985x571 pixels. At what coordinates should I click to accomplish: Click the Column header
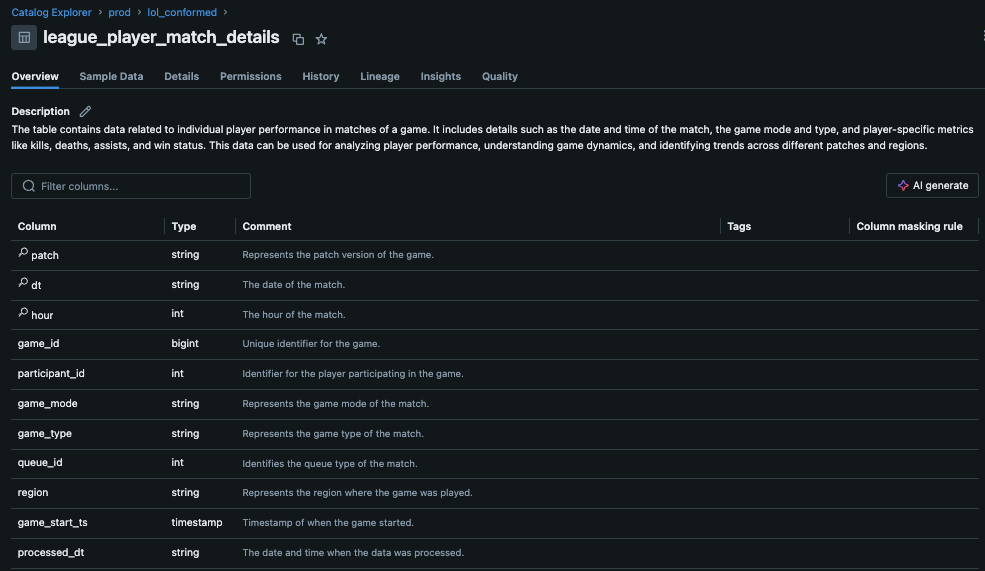[x=37, y=226]
